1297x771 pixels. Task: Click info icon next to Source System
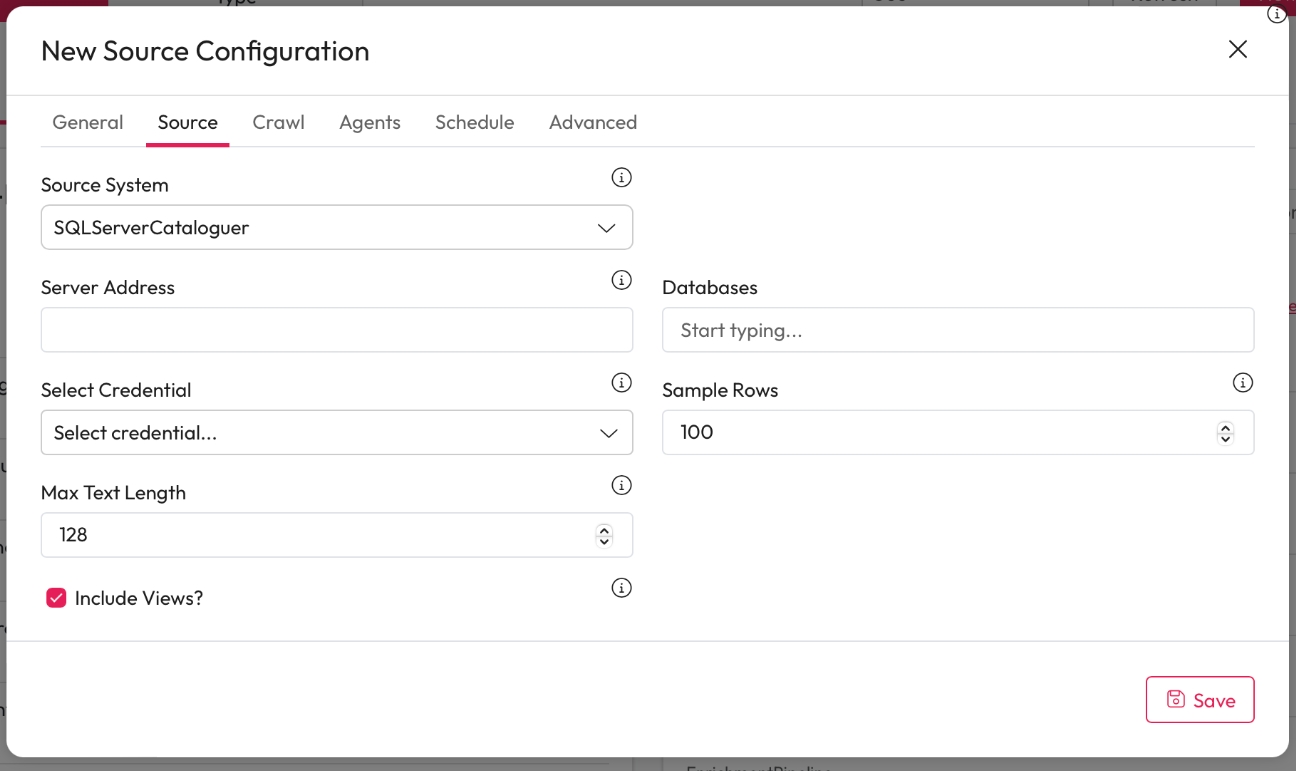[x=621, y=178]
